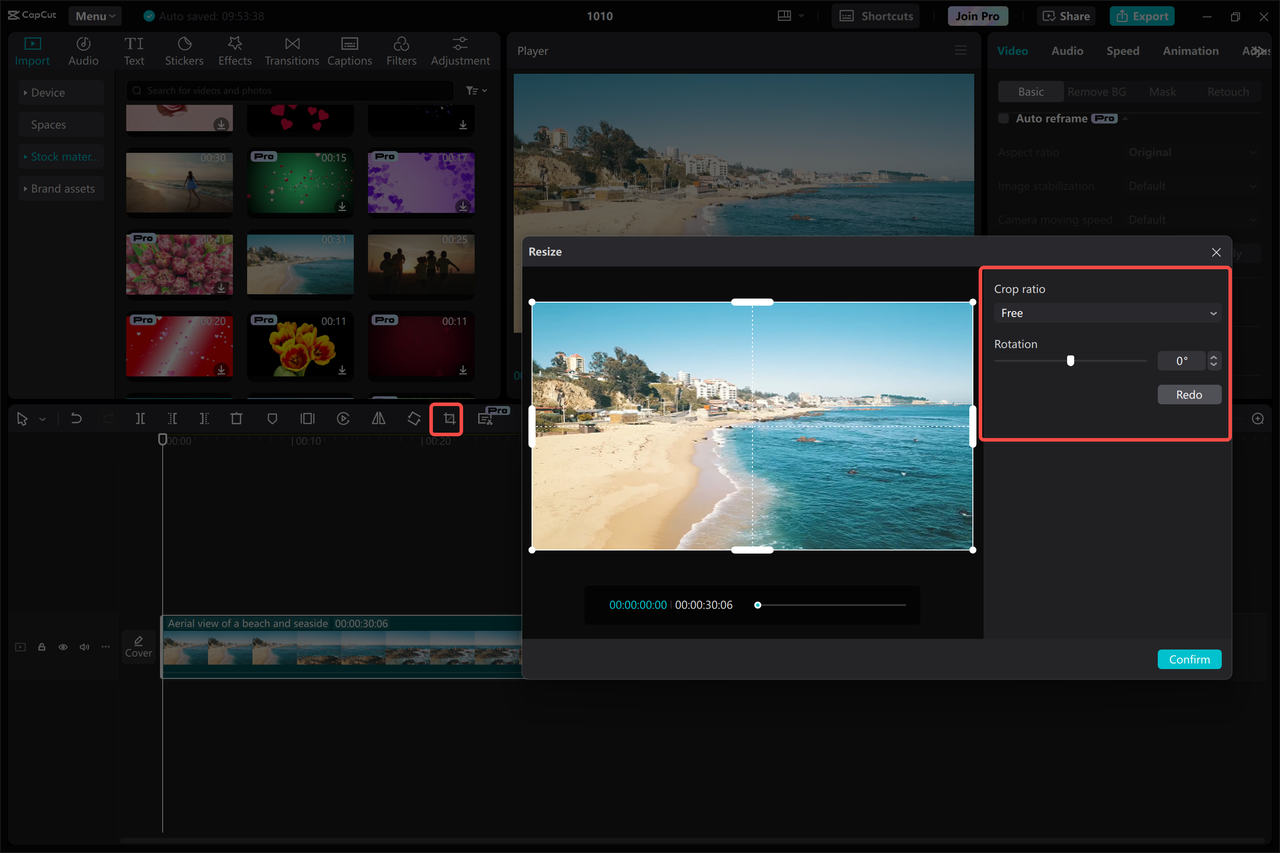This screenshot has width=1280, height=853.
Task: Open the Filters panel
Action: click(x=401, y=50)
